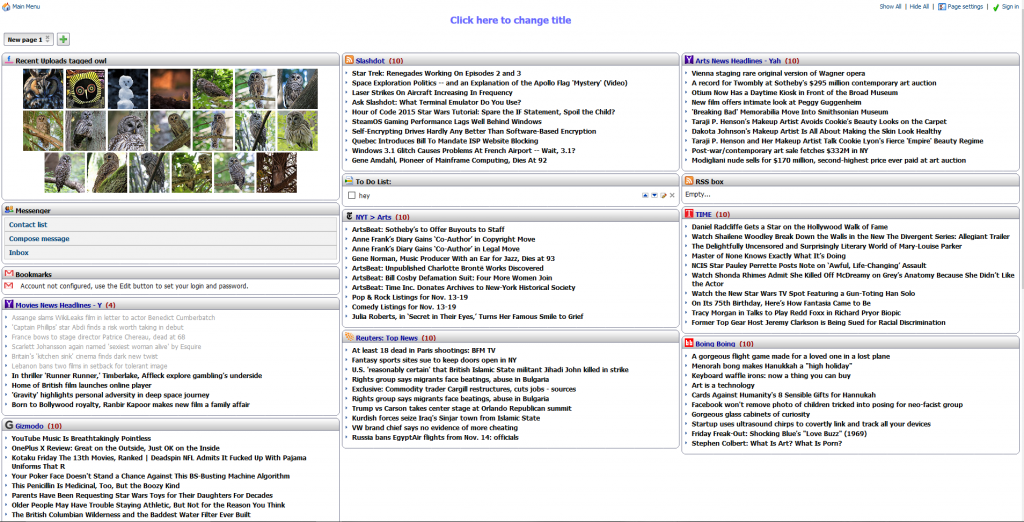The height and width of the screenshot is (522, 1024).
Task: Open 'Keyboard waffle irons: now a thing you can buy'
Action: pos(771,376)
